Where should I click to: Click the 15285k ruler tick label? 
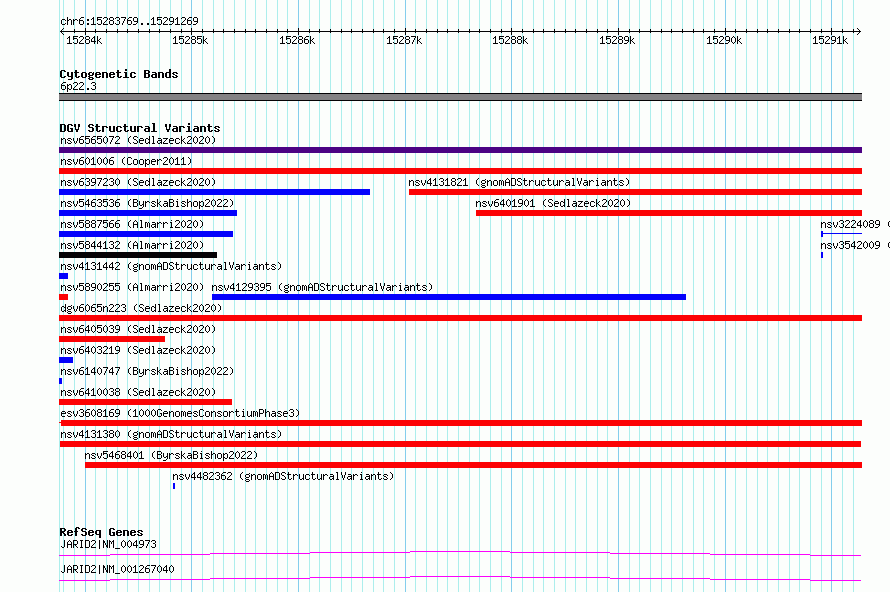[190, 40]
